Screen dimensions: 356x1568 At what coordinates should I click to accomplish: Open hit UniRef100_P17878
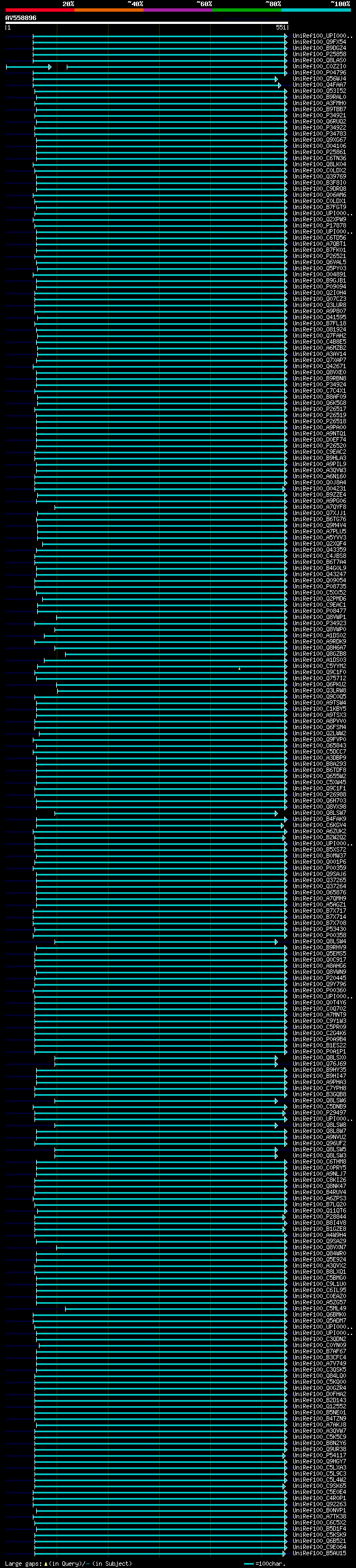coord(319,225)
